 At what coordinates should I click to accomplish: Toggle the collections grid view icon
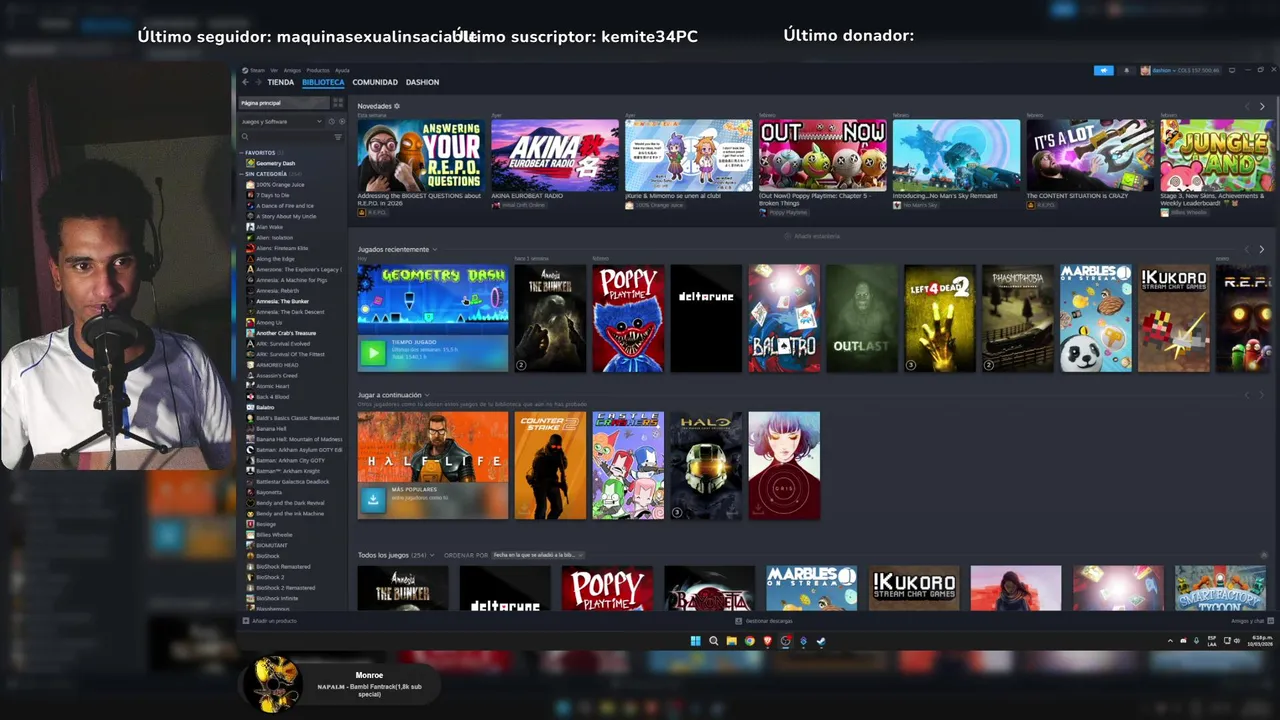[338, 103]
